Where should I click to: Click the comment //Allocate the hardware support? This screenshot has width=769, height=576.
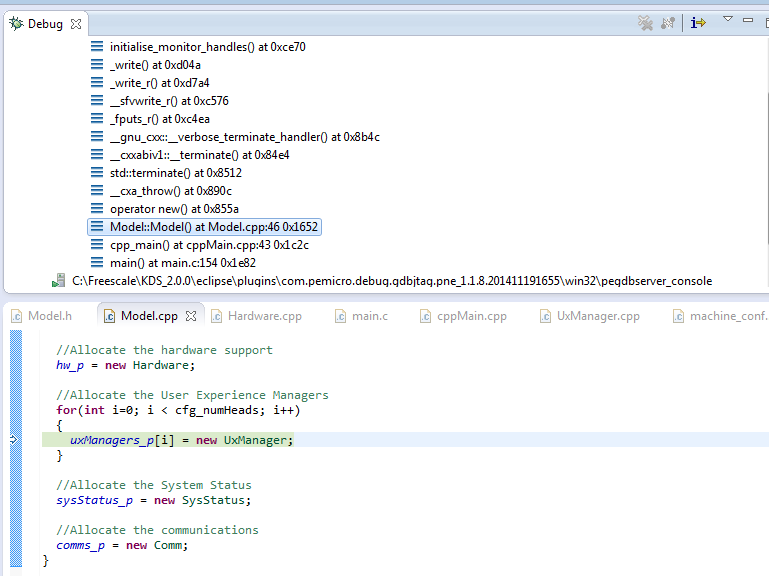[x=164, y=350]
